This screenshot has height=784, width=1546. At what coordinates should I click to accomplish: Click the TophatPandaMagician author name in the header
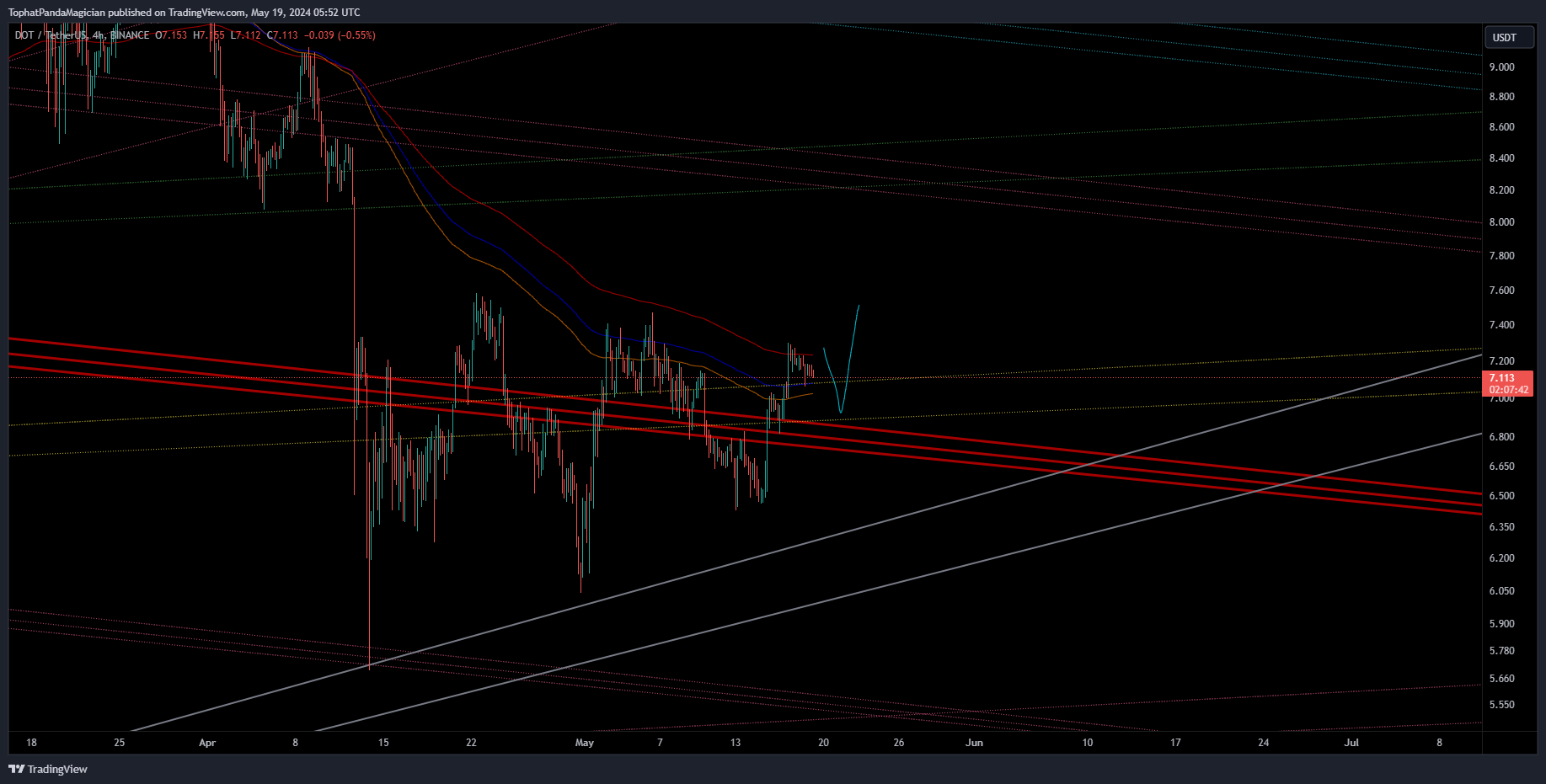click(x=57, y=13)
